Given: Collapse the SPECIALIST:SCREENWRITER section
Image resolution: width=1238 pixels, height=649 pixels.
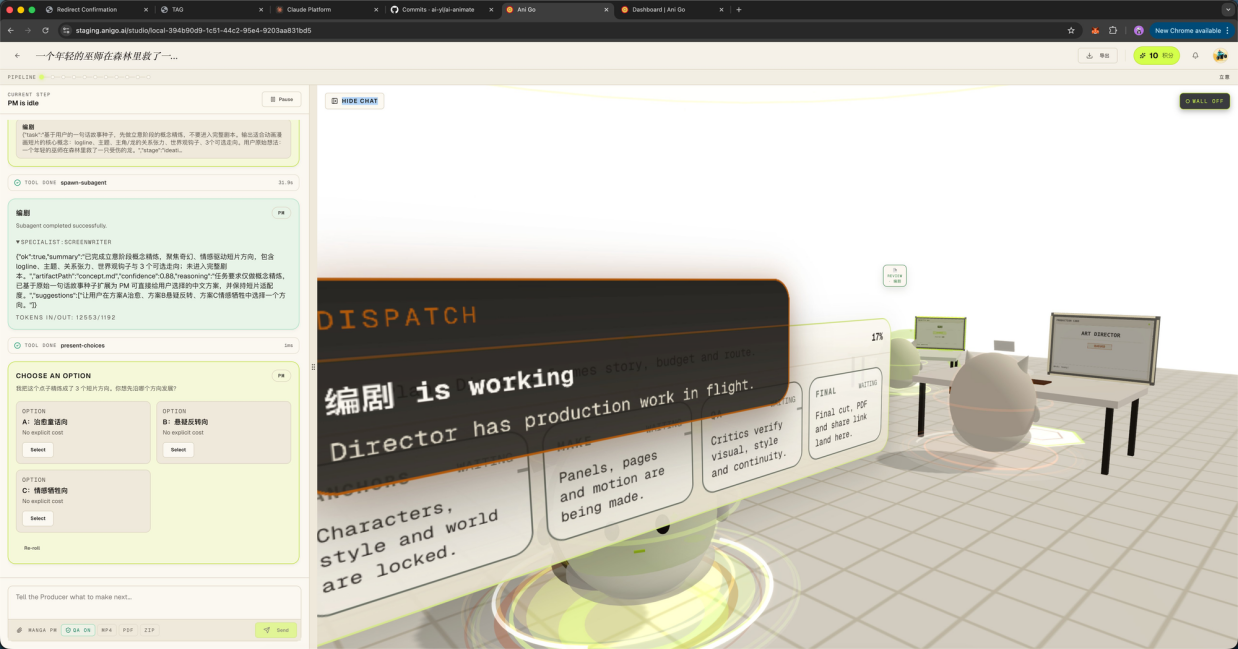Looking at the screenshot, I should (63, 242).
